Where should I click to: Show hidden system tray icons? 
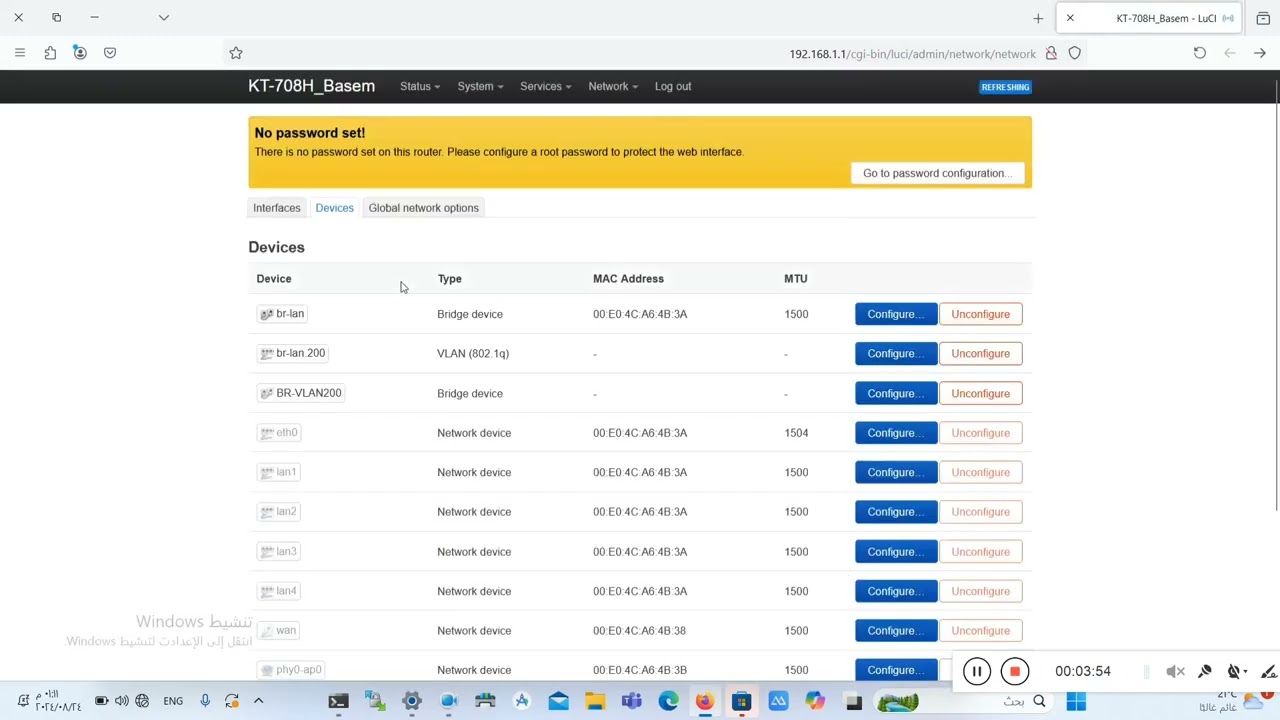click(x=258, y=701)
